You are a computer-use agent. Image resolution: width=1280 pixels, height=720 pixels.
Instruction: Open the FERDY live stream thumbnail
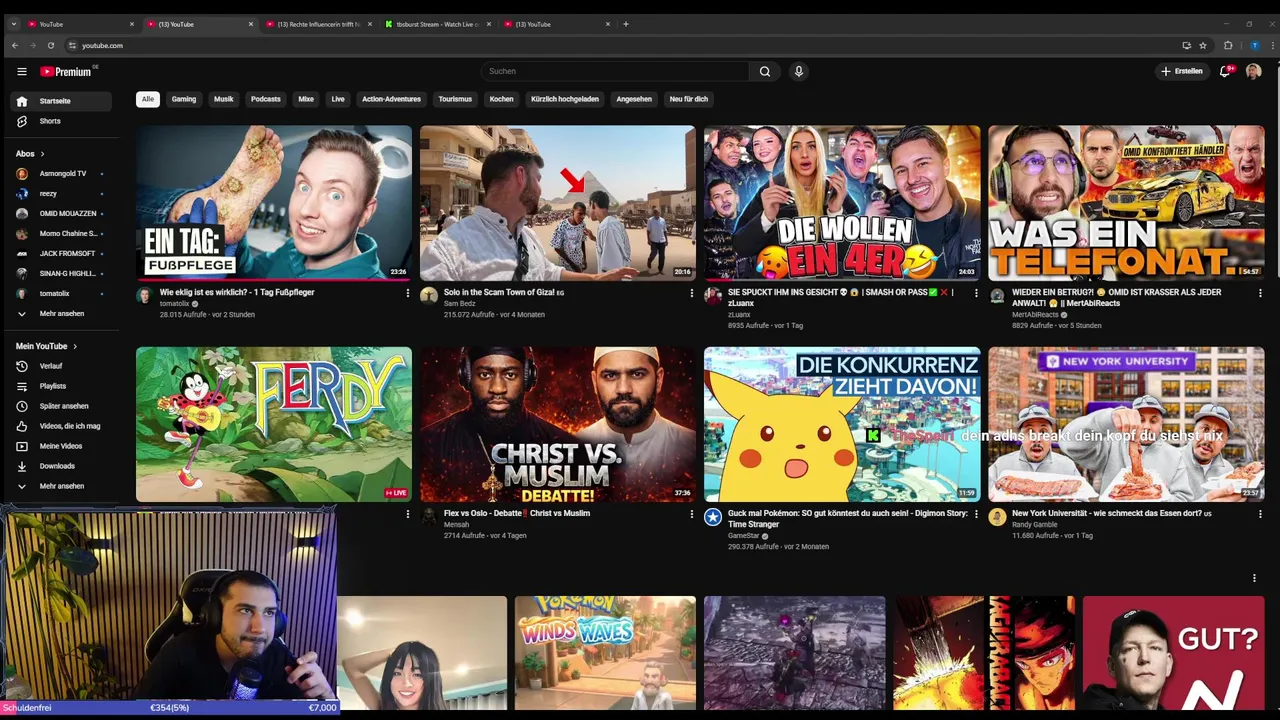[x=274, y=424]
